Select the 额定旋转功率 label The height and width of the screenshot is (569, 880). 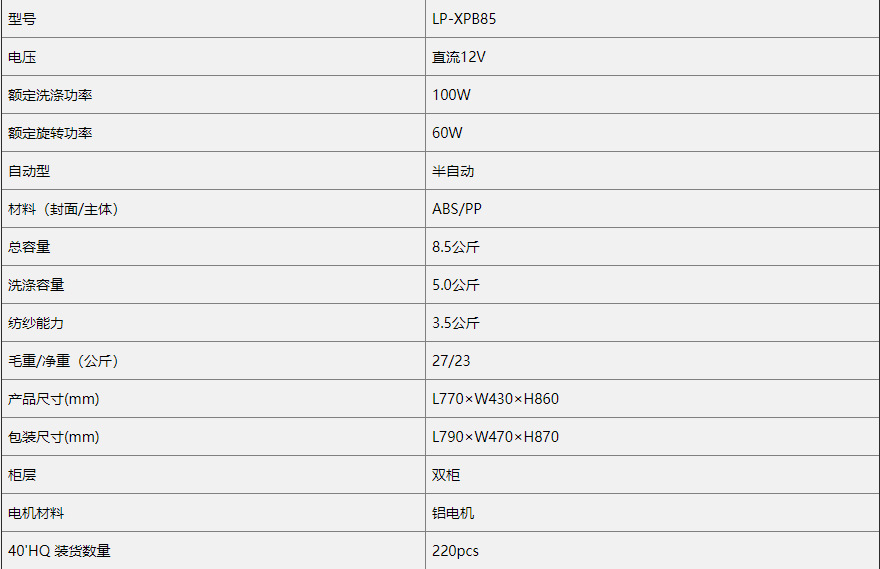50,133
